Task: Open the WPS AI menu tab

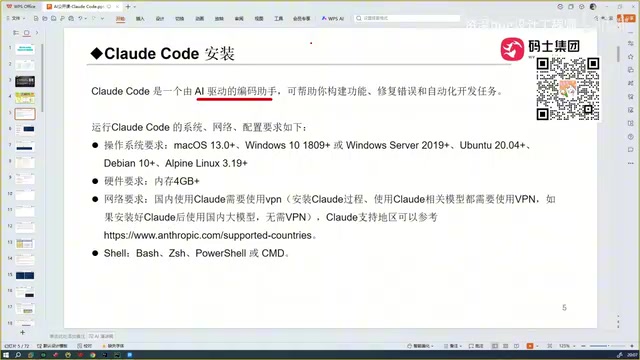Action: 333,18
